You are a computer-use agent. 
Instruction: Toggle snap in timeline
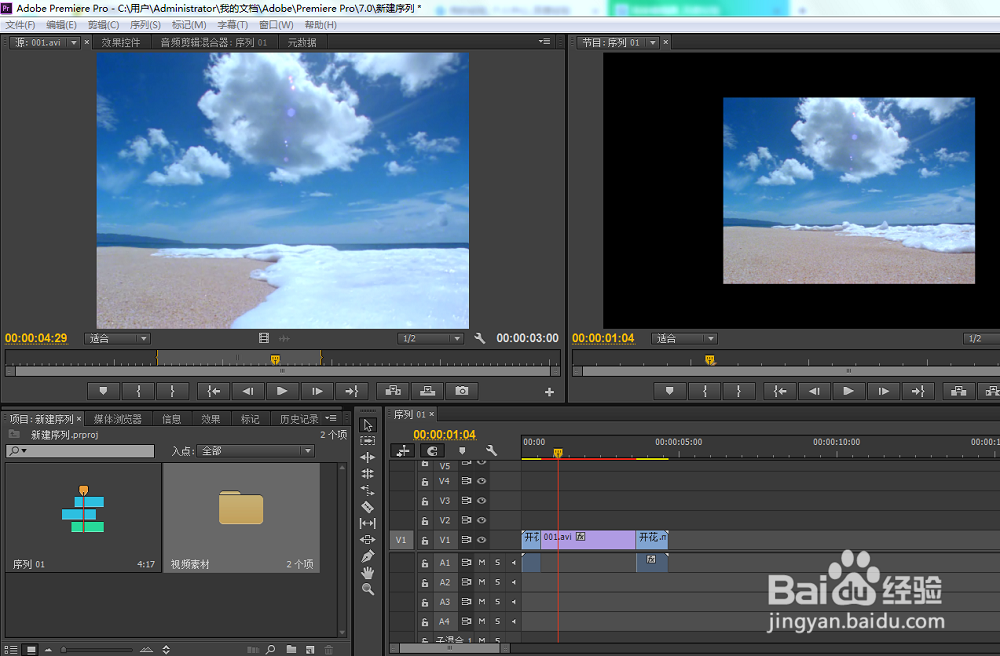click(x=432, y=451)
